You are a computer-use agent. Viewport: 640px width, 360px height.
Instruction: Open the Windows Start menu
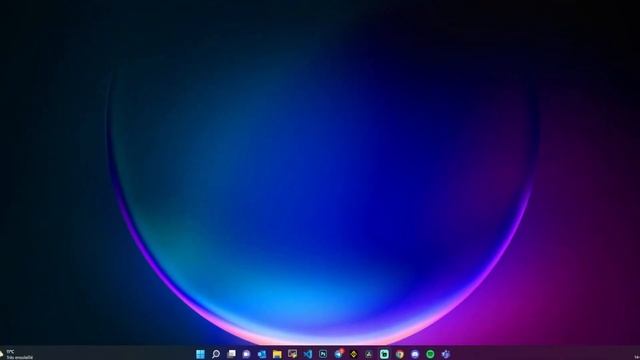click(200, 354)
